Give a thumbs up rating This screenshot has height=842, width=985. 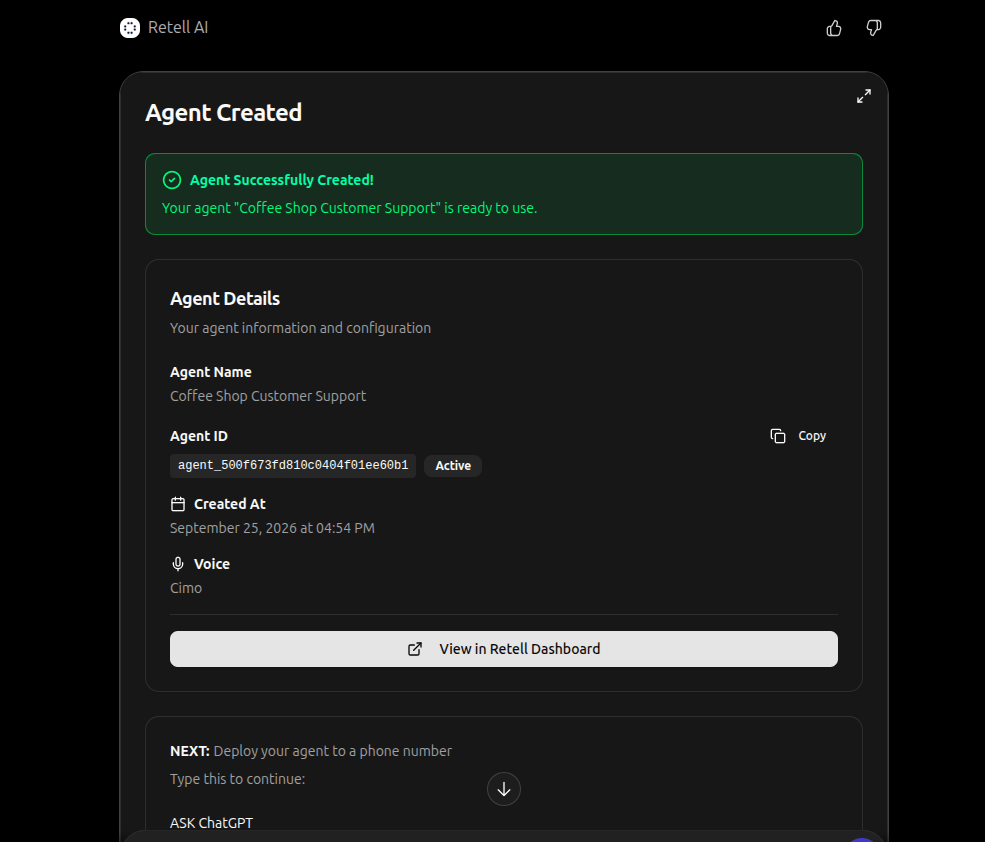pyautogui.click(x=834, y=28)
